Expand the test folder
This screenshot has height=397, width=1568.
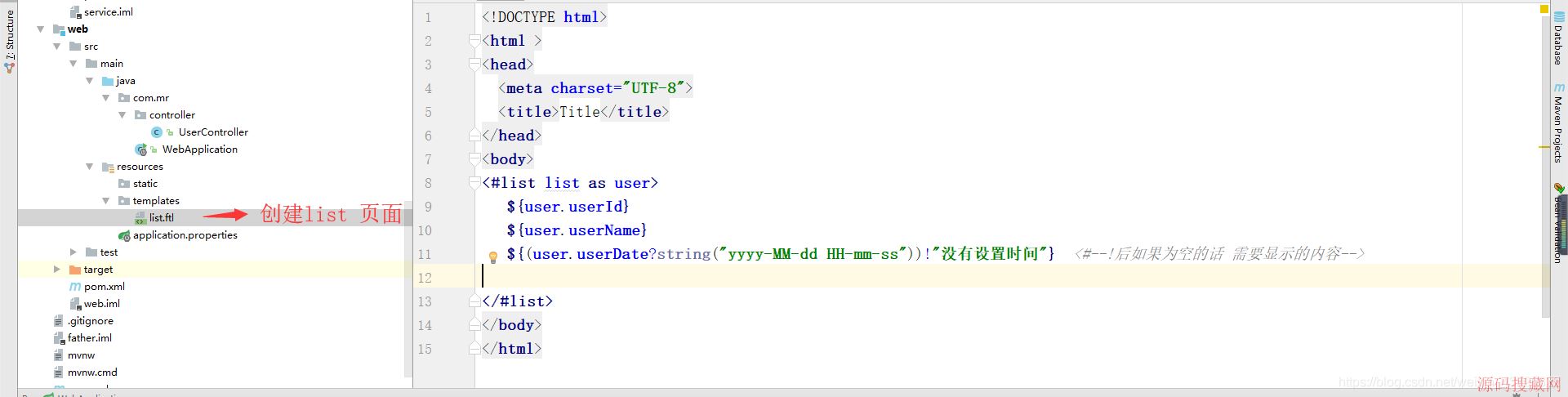(73, 252)
